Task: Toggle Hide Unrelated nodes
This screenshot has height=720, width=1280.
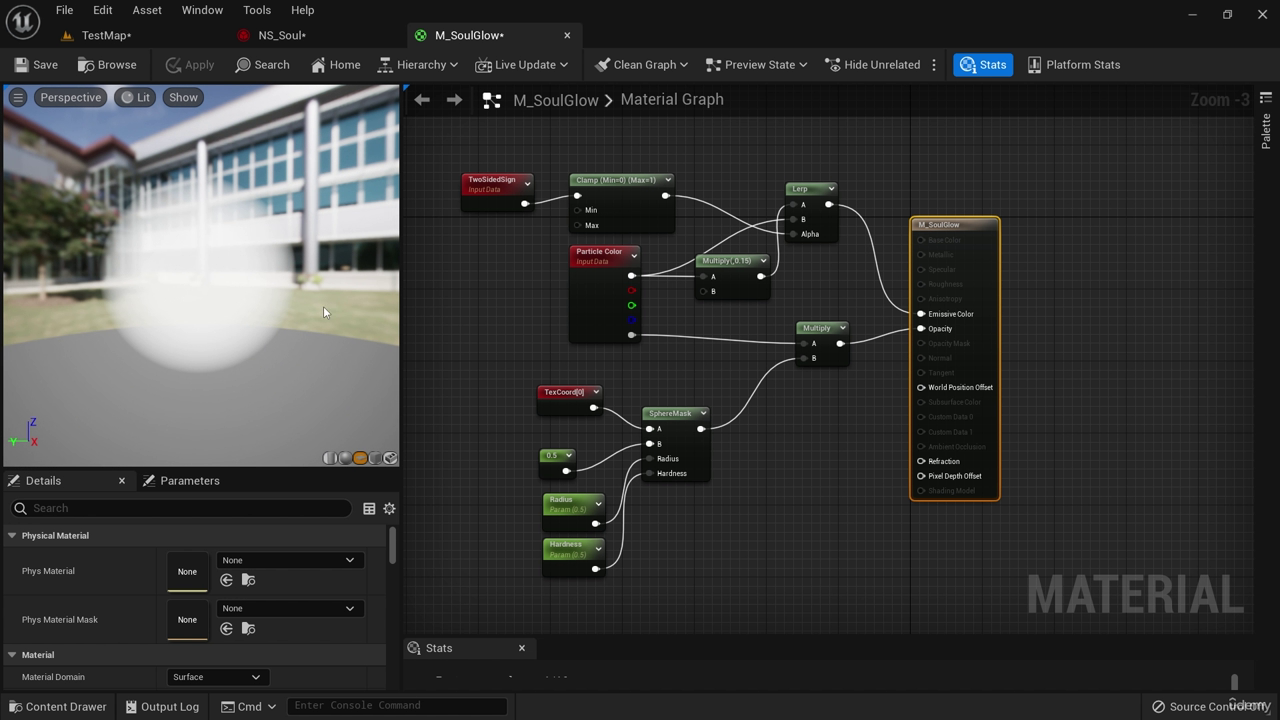Action: pos(872,65)
